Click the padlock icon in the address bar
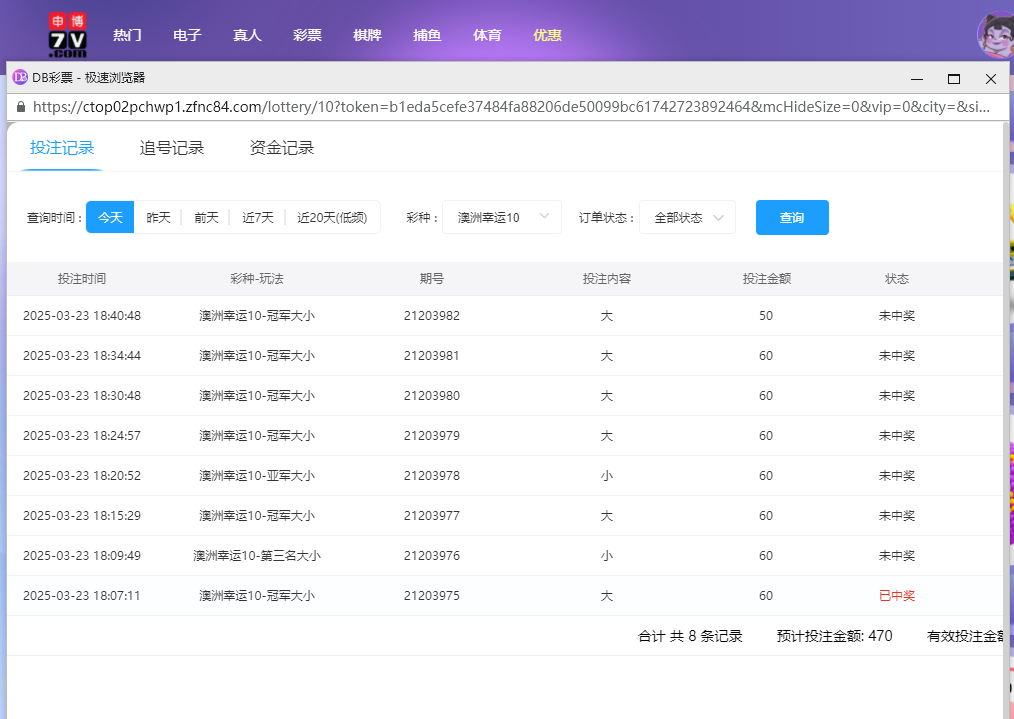Screen dimensions: 1014x719 21,106
